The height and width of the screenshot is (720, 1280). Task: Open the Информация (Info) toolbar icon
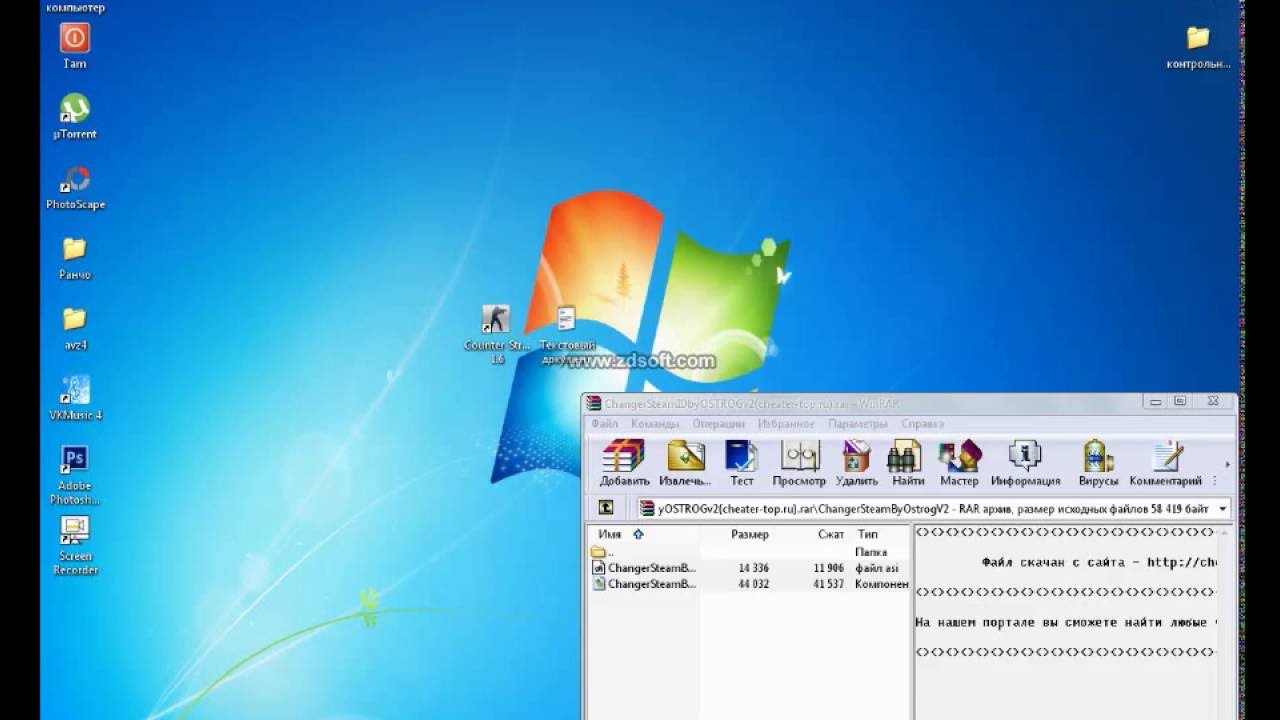pos(1025,462)
